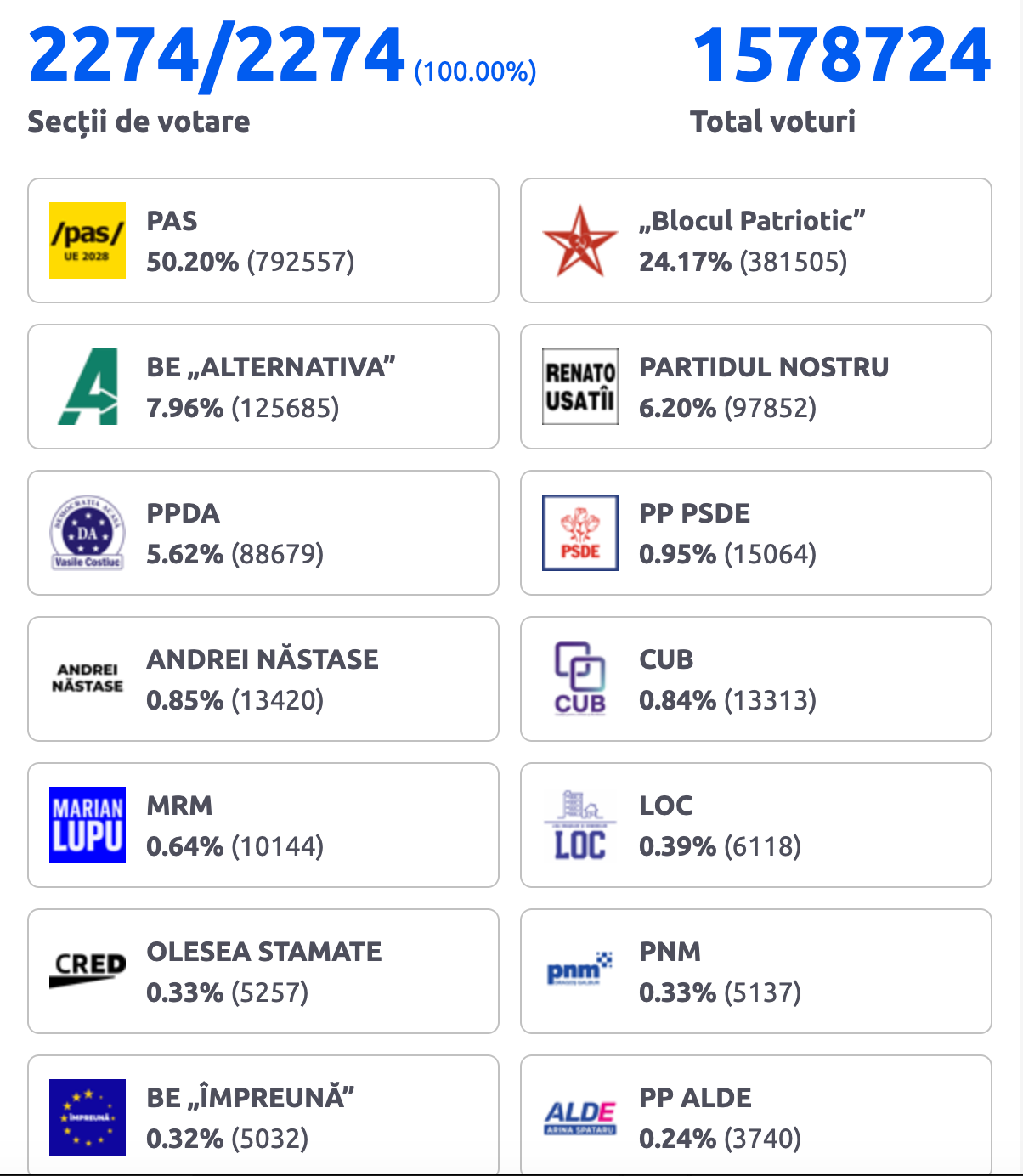Click the PSDE rose logo
Viewport: 1023px width, 1176px height.
point(580,533)
